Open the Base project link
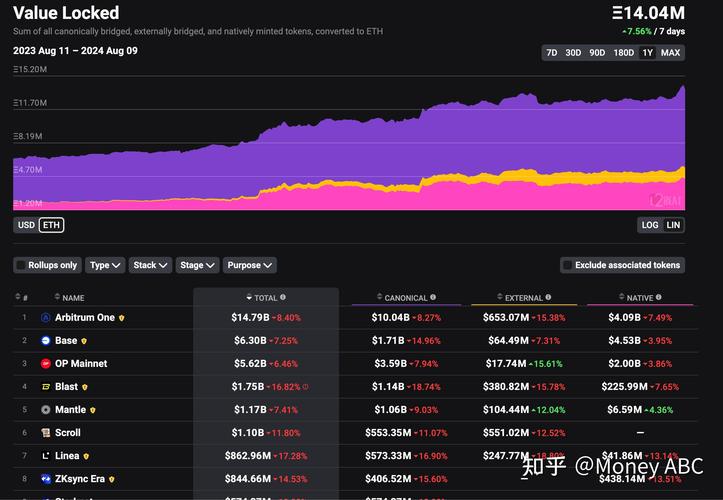The image size is (723, 500). (x=66, y=340)
